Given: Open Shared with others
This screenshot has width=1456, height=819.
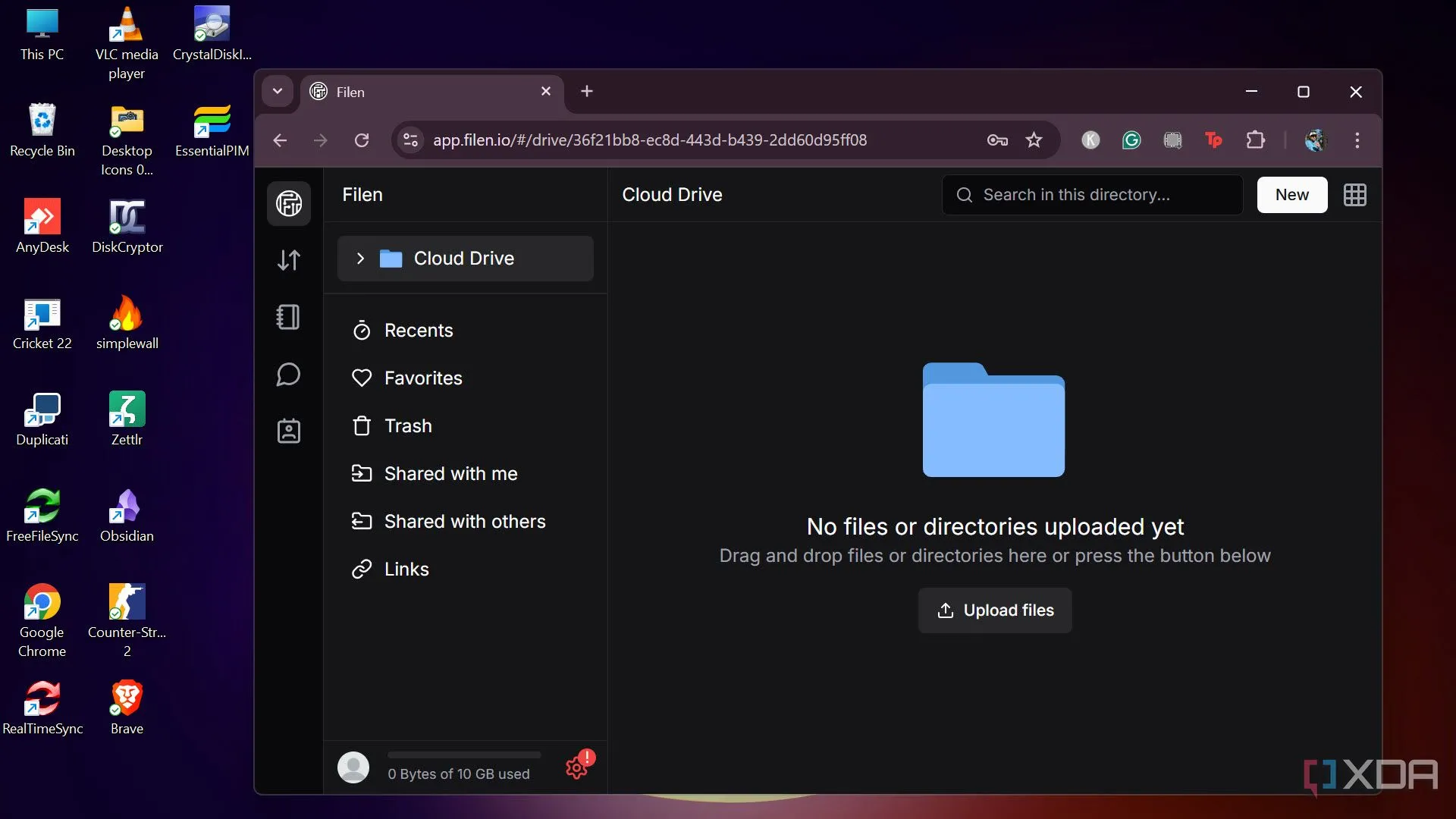Looking at the screenshot, I should pos(466,522).
